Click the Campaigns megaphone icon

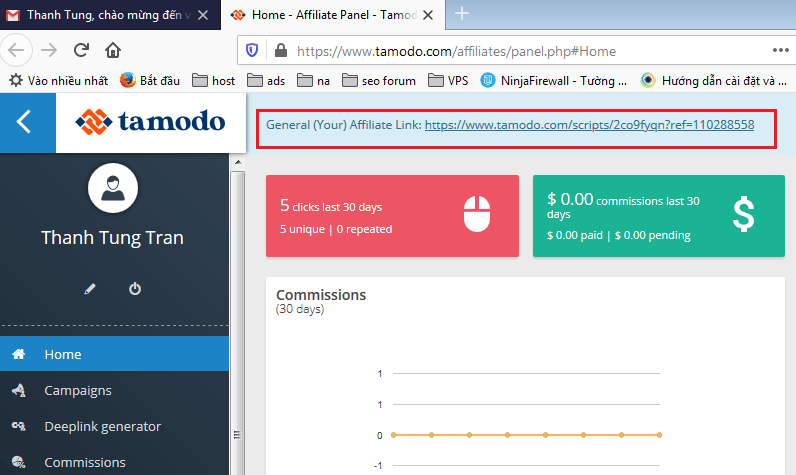[19, 390]
